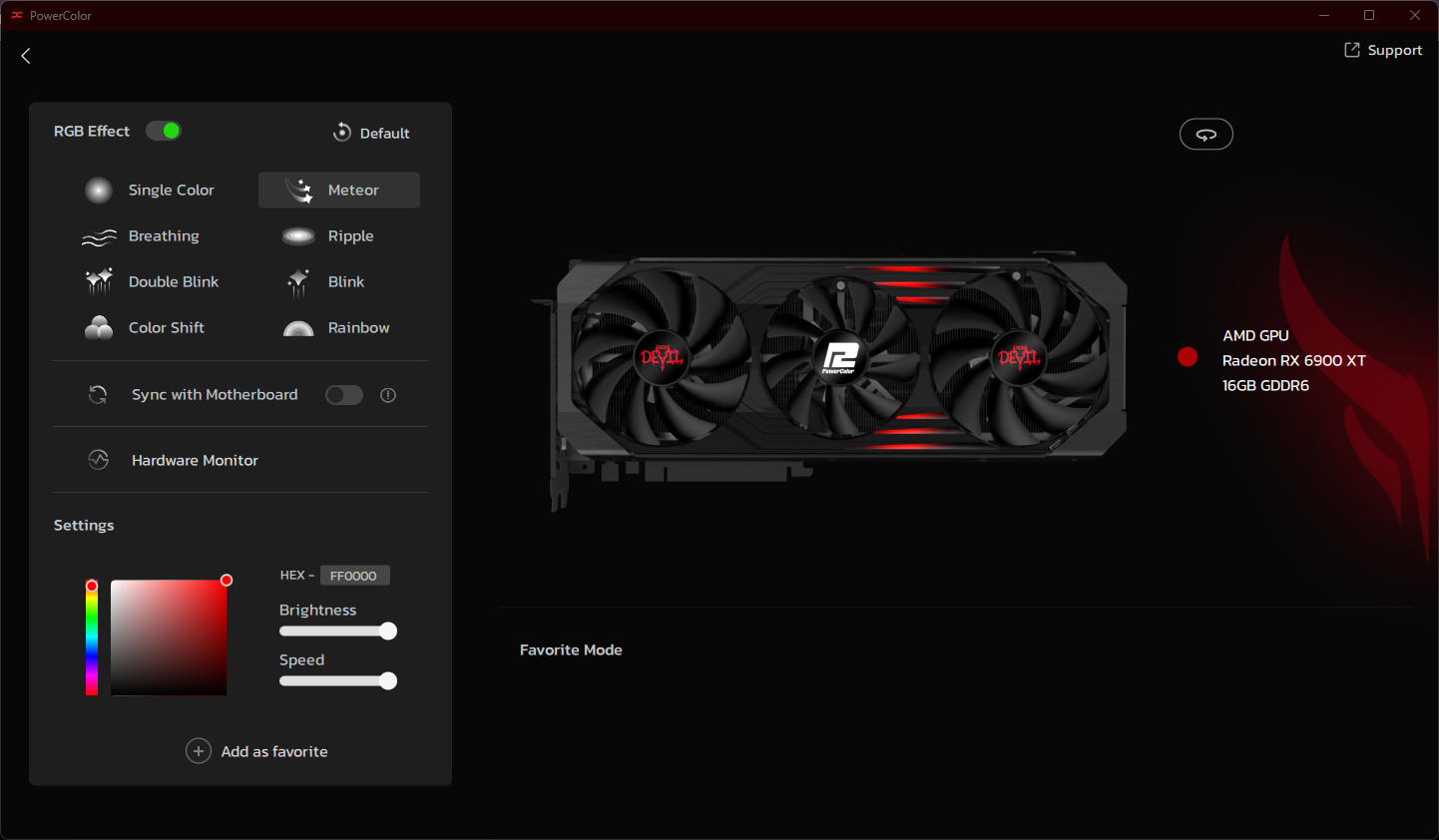Click the link chain button above GPU
The image size is (1439, 840).
click(x=1206, y=134)
